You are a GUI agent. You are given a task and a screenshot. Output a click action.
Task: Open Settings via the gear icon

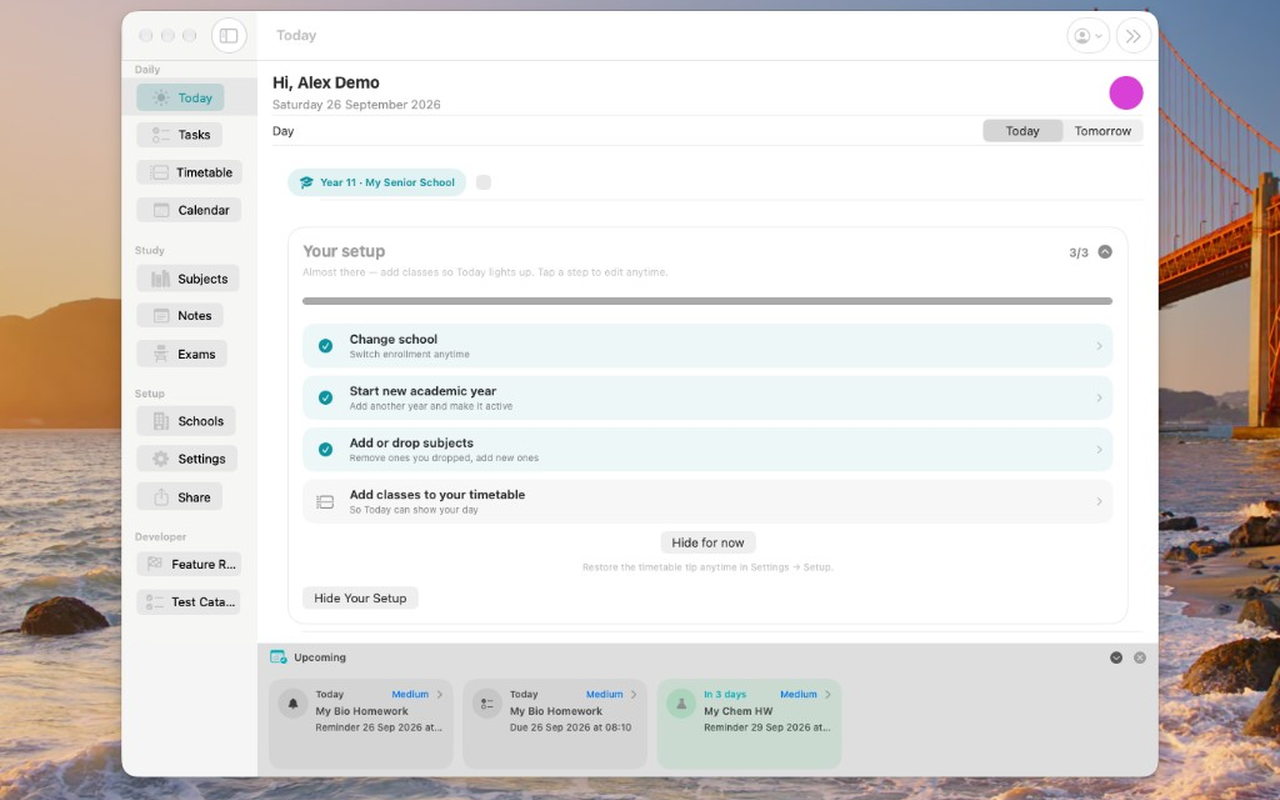coord(161,459)
